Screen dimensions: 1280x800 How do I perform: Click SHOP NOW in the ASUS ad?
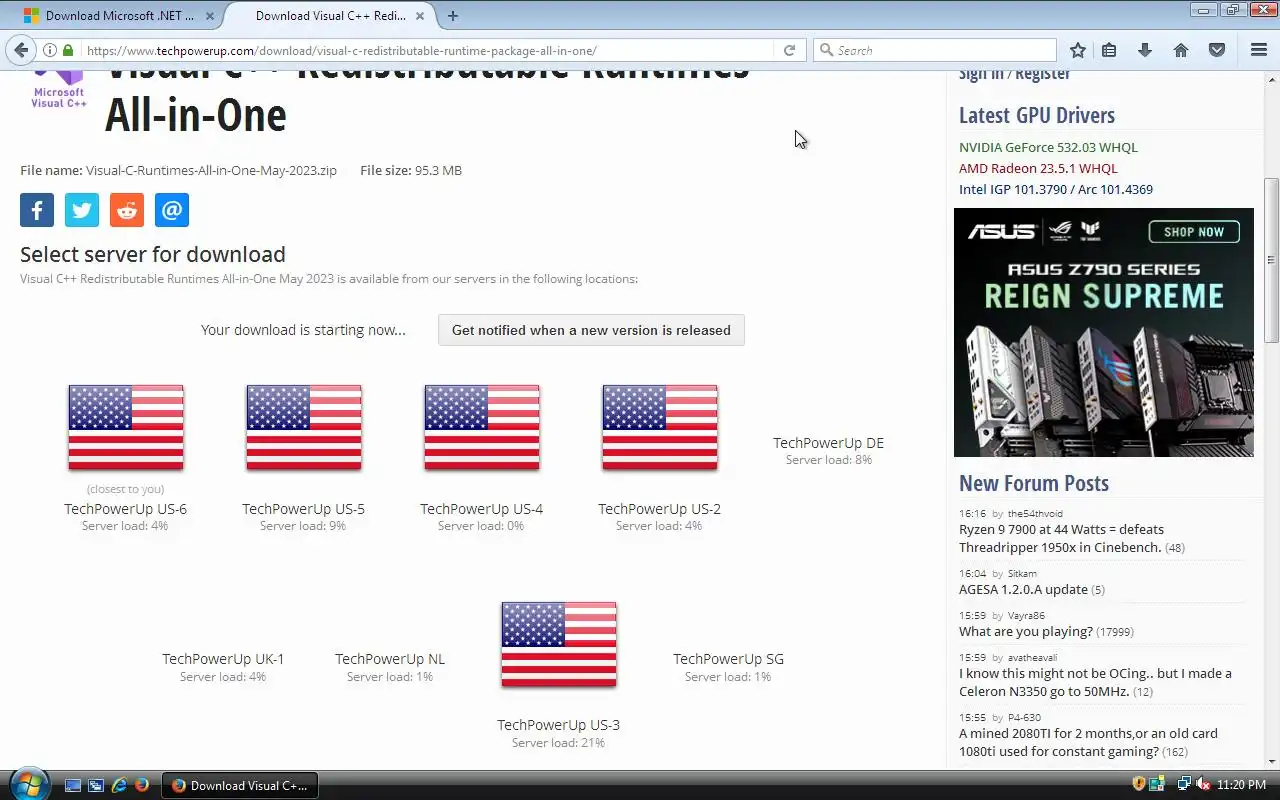tap(1193, 232)
